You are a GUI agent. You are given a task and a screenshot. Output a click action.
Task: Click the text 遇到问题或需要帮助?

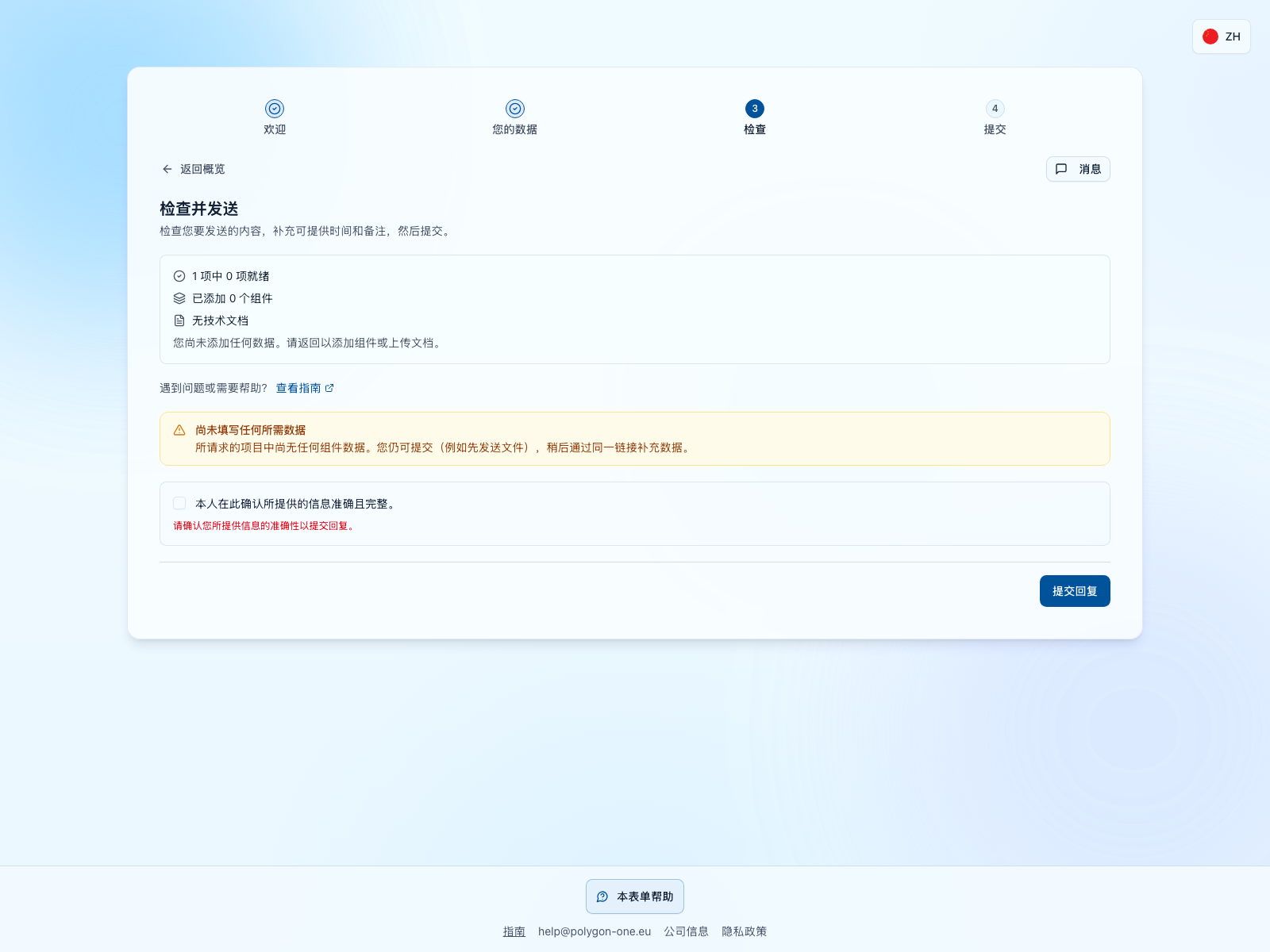[214, 388]
